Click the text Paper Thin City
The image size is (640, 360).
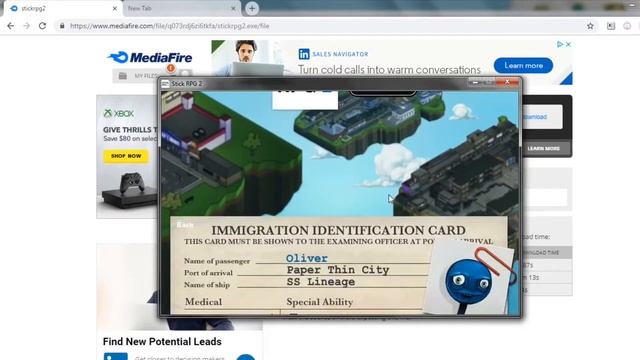tap(338, 270)
